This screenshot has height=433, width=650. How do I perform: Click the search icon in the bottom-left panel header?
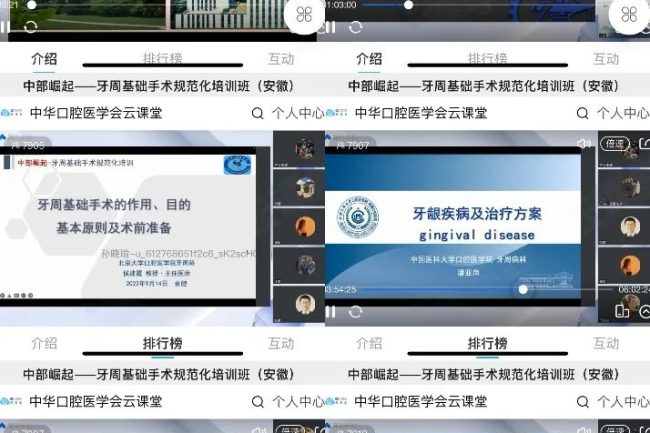point(258,402)
